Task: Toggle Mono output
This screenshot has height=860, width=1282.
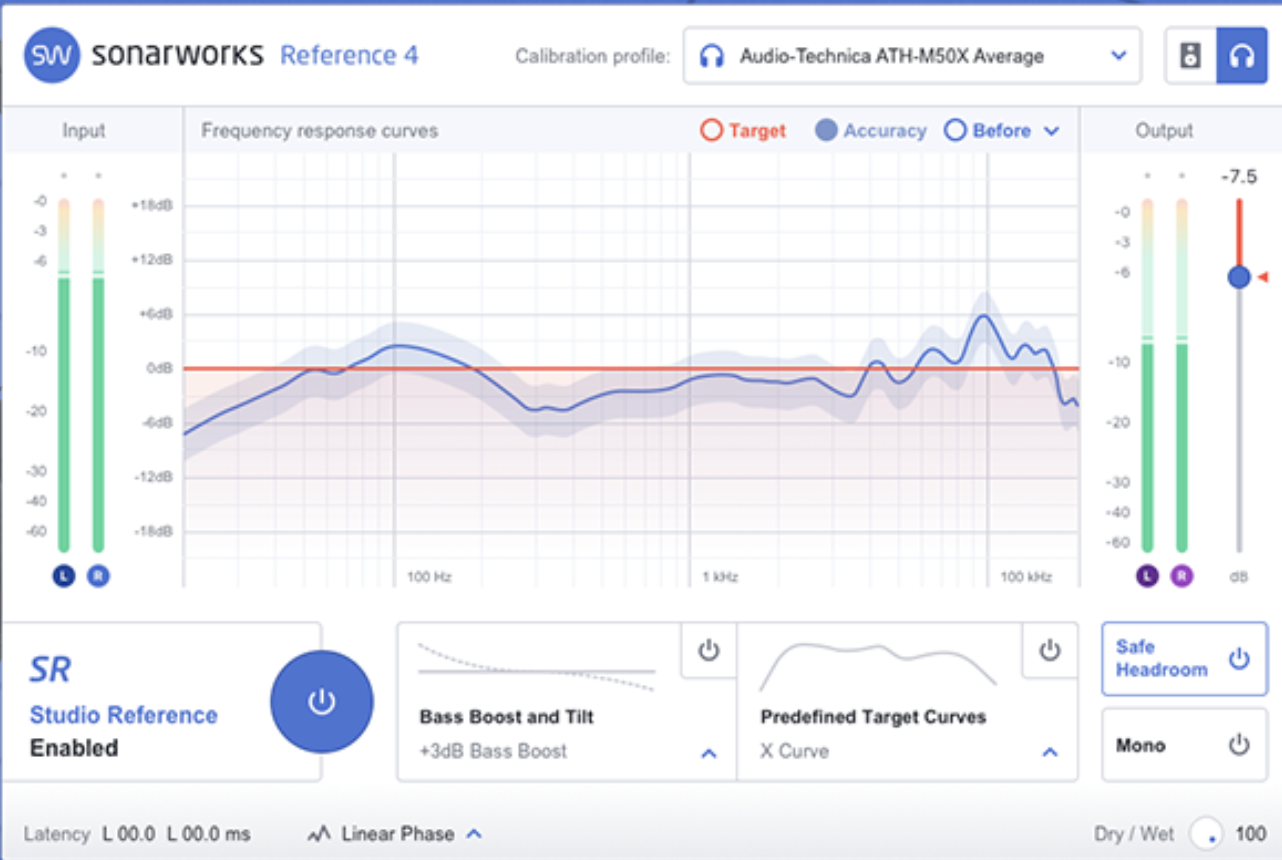Action: click(x=1184, y=745)
